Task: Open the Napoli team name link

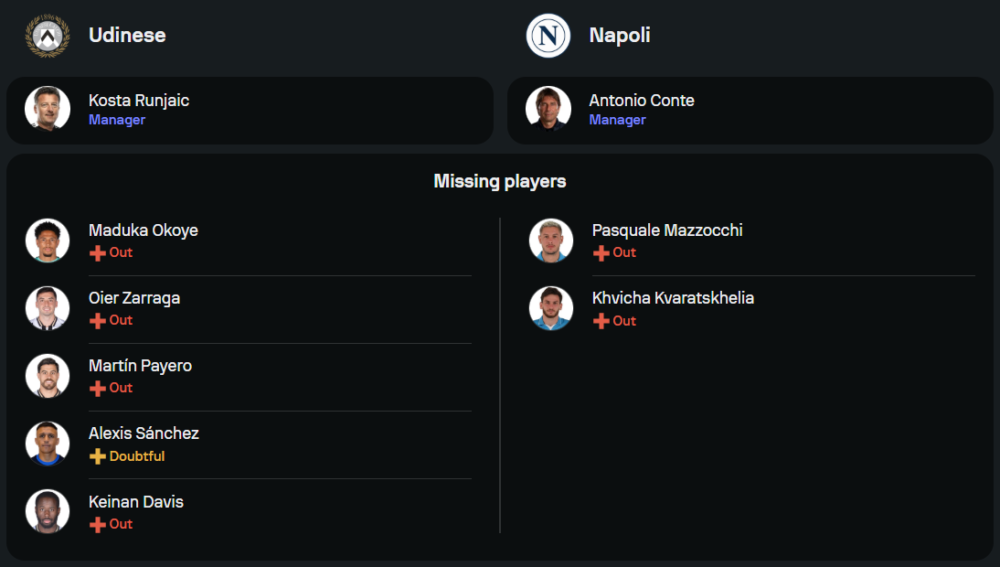Action: coord(619,35)
